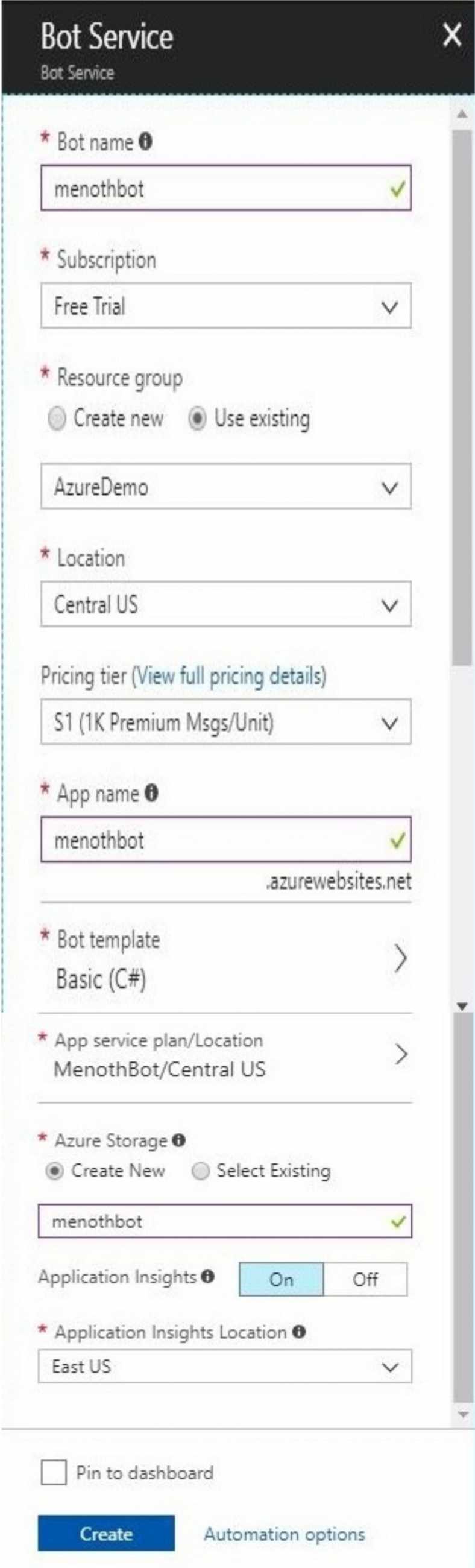Check the Pin to dashboard checkbox
Screen dimensions: 475x1568
point(54,1473)
